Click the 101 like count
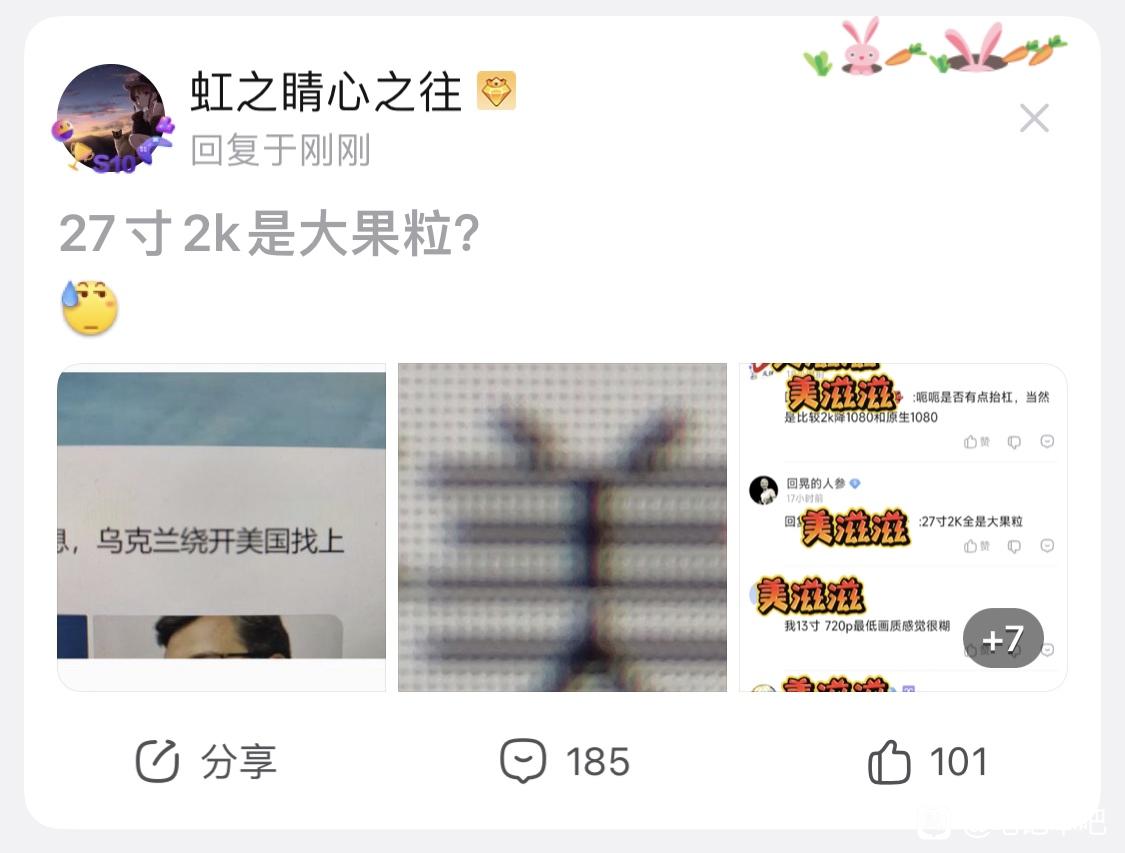The image size is (1125, 853). pyautogui.click(x=959, y=761)
